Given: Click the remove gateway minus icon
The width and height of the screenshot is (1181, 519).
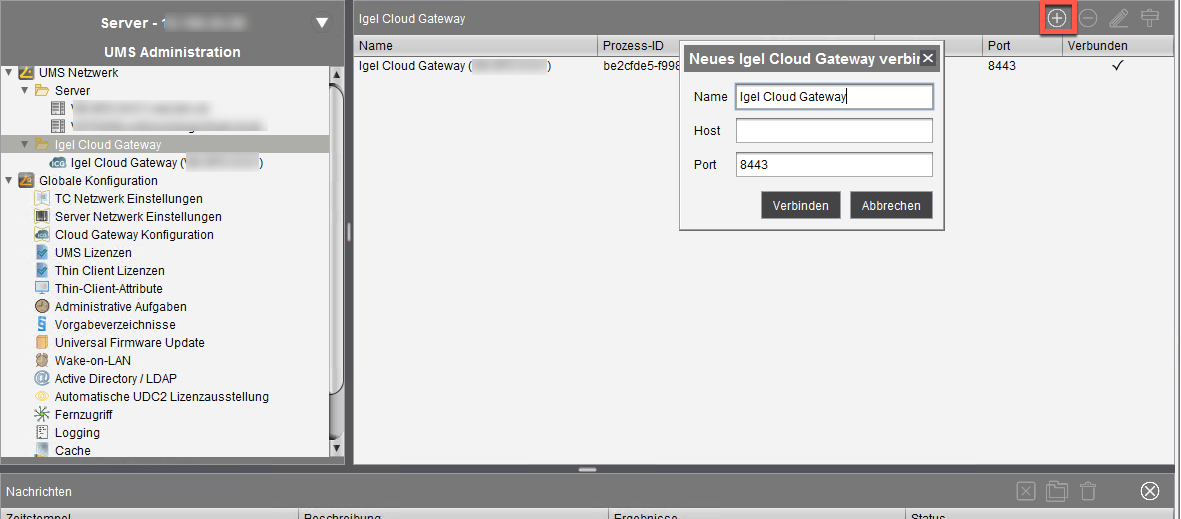Looking at the screenshot, I should pyautogui.click(x=1088, y=18).
